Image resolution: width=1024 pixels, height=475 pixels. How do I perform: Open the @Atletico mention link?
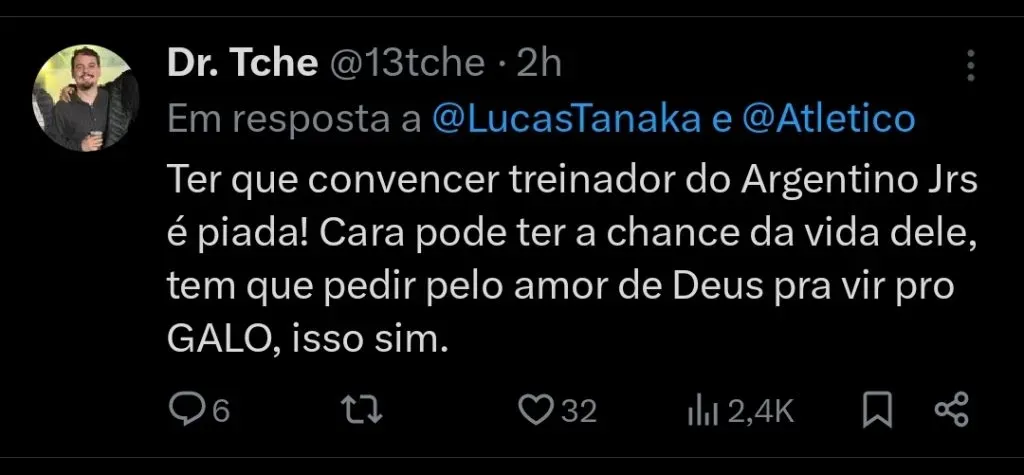829,120
